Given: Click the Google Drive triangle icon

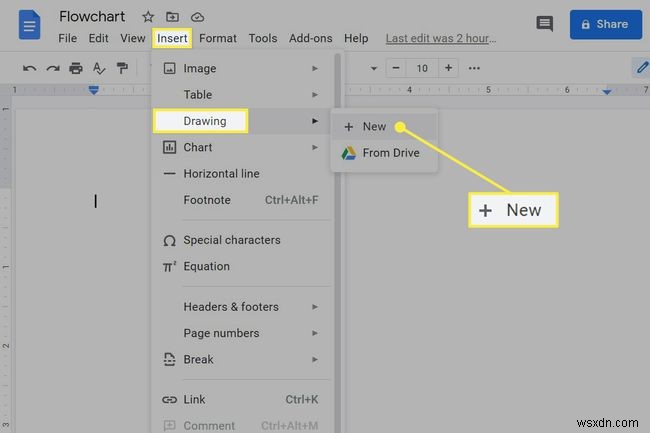Looking at the screenshot, I should click(x=349, y=153).
